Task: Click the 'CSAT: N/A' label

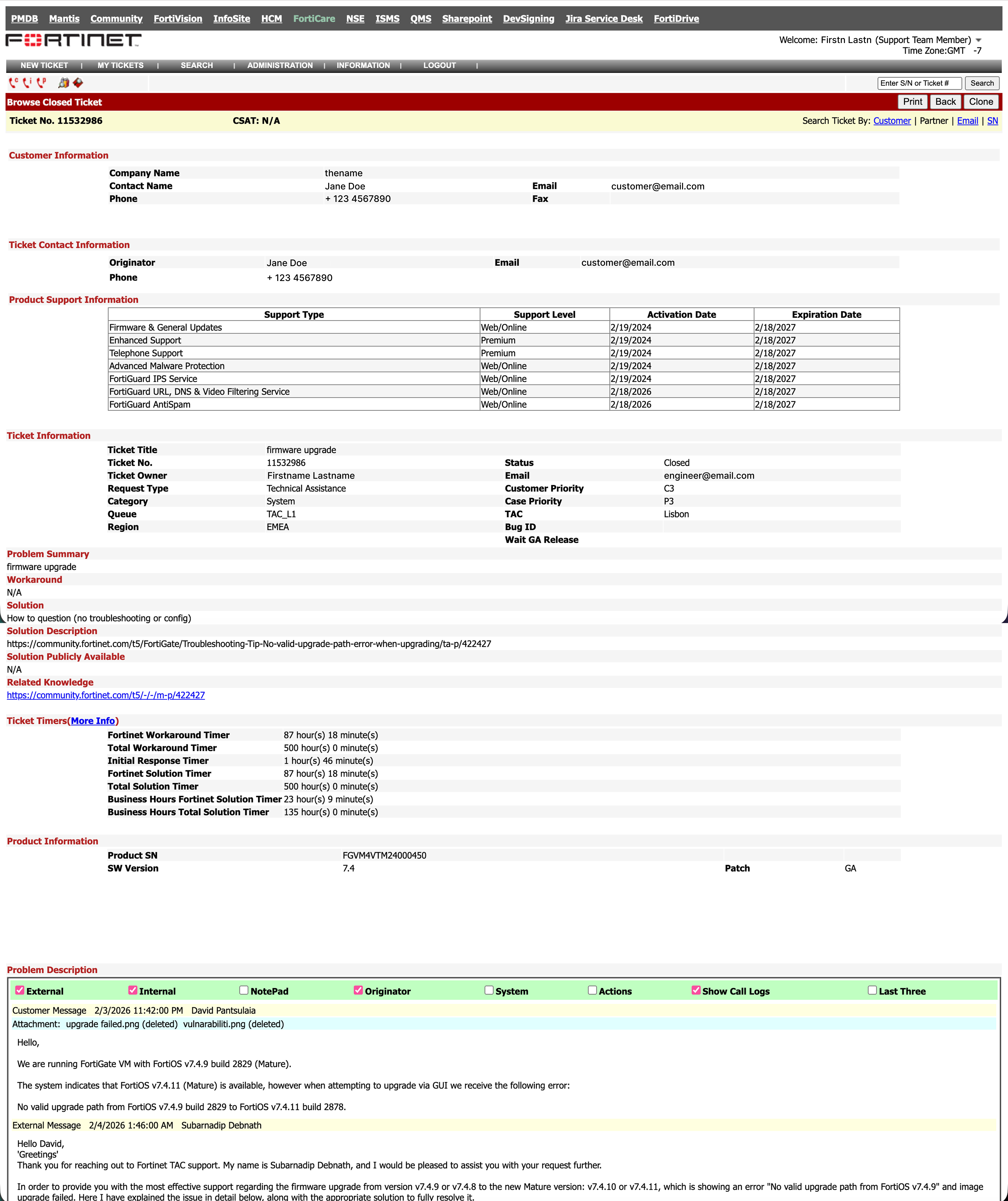Action: tap(256, 121)
